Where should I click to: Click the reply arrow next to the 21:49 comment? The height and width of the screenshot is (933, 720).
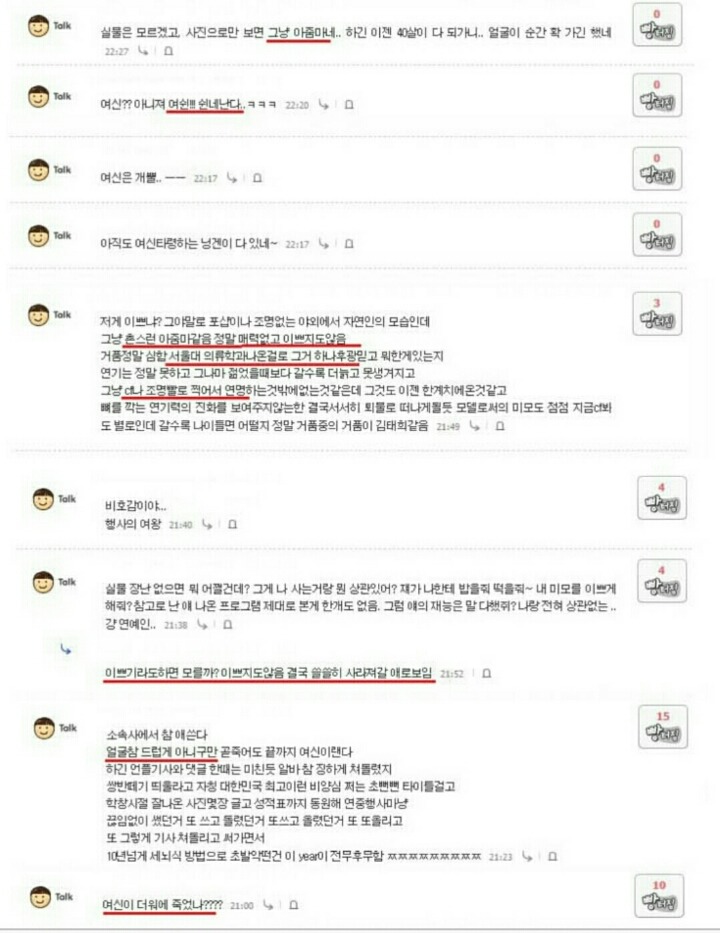pyautogui.click(x=474, y=426)
